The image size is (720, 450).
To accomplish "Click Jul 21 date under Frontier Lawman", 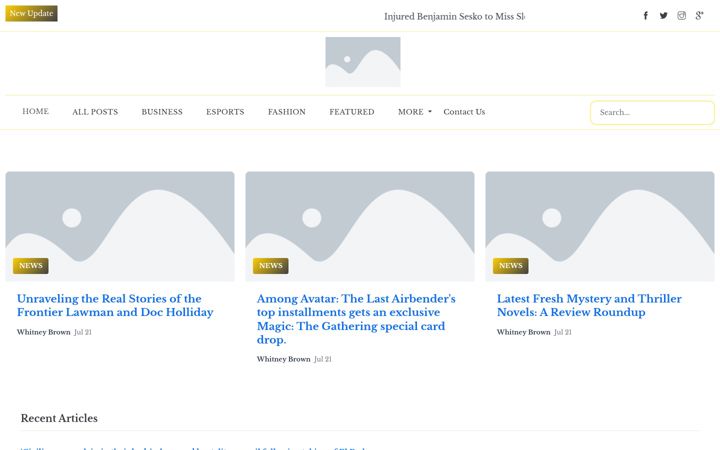I will click(x=83, y=332).
